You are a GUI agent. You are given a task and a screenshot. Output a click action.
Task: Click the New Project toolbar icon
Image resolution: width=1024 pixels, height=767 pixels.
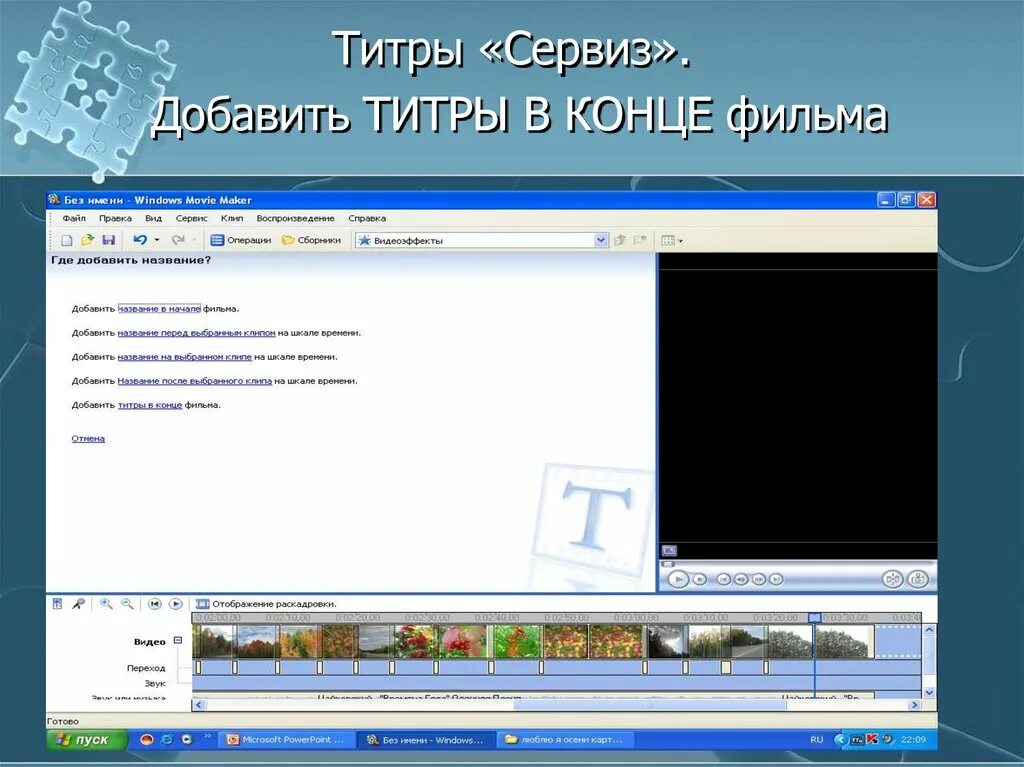click(67, 240)
